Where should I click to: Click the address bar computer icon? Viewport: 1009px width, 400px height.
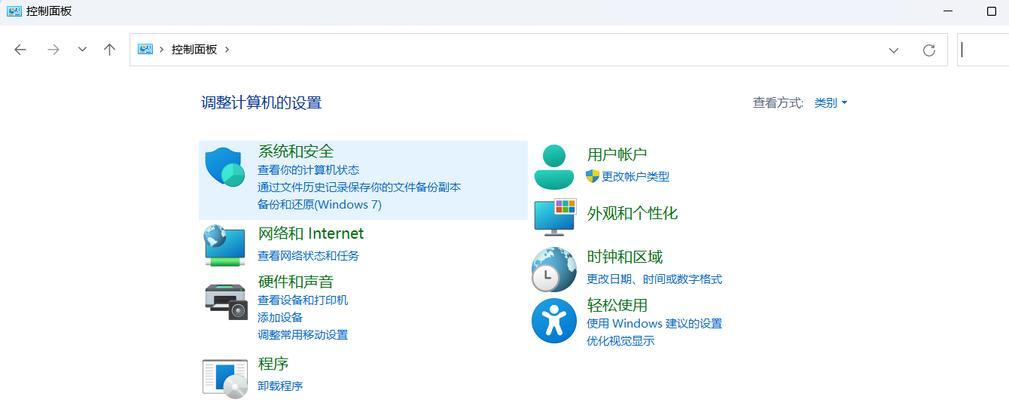(145, 49)
